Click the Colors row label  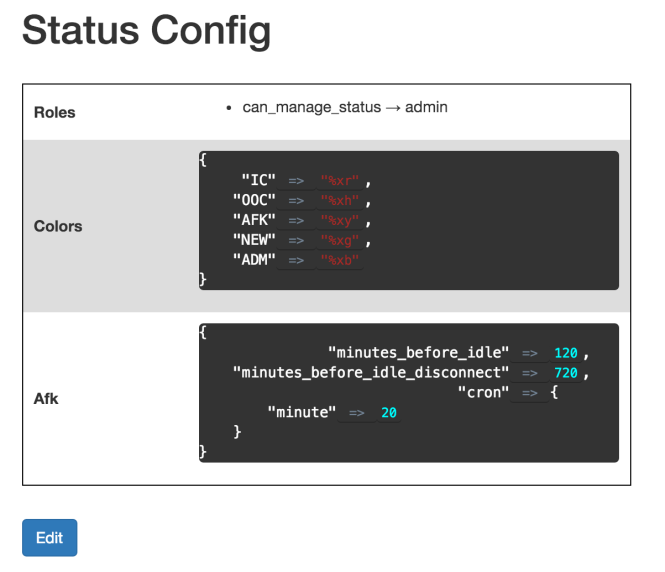pos(58,226)
